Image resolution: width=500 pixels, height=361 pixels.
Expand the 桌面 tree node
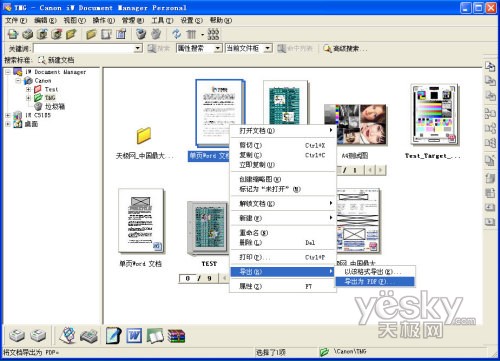tap(8, 124)
